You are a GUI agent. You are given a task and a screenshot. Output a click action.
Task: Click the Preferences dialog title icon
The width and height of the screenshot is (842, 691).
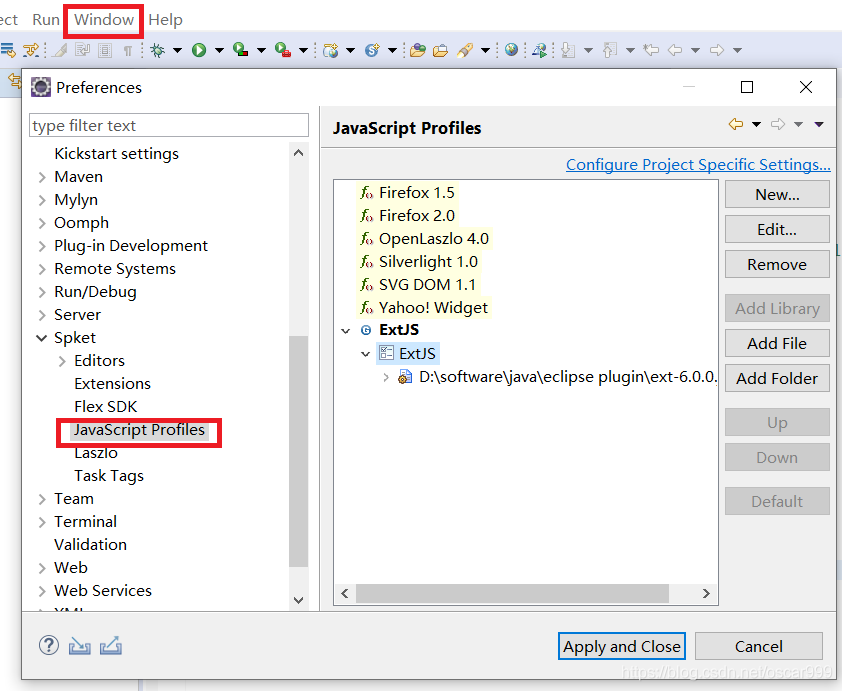click(40, 87)
